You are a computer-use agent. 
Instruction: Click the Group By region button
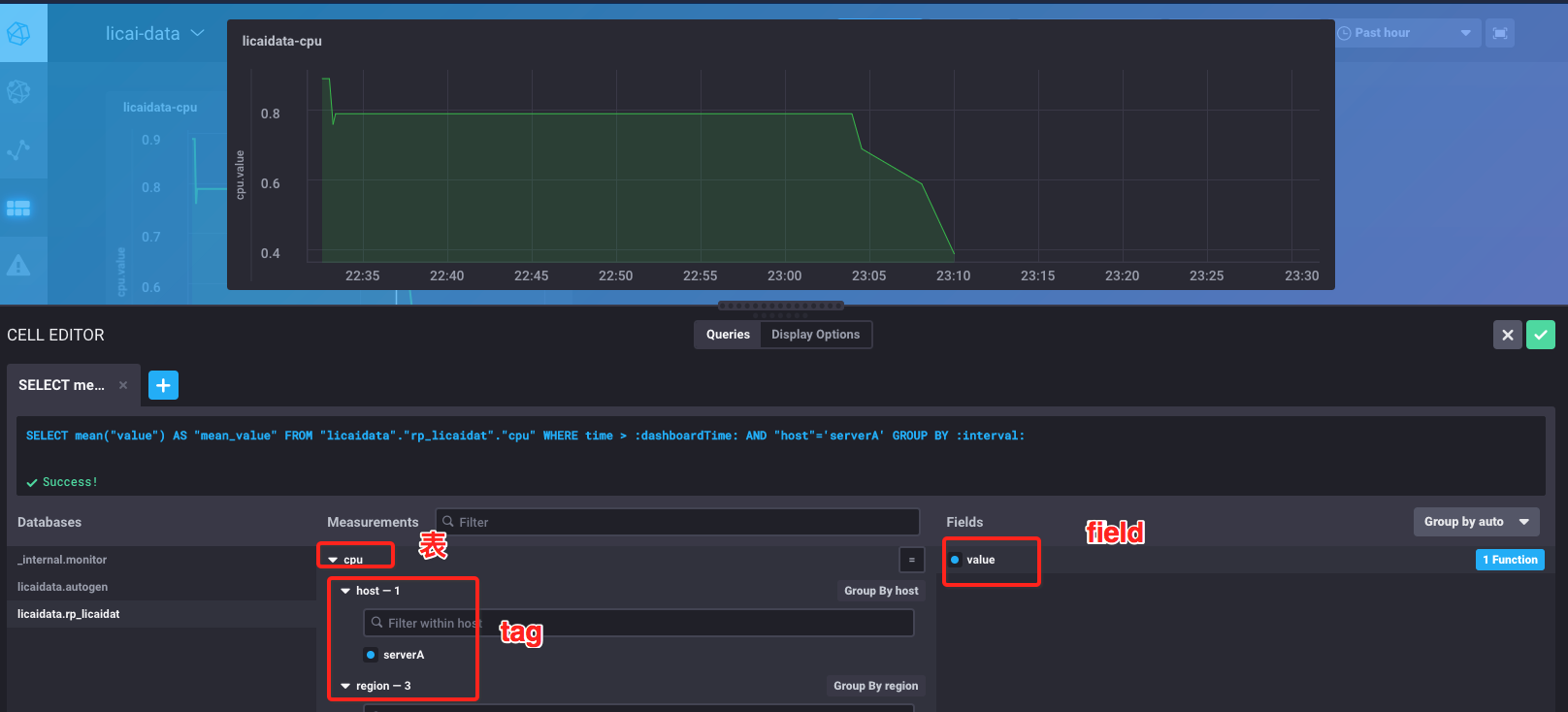coord(875,686)
